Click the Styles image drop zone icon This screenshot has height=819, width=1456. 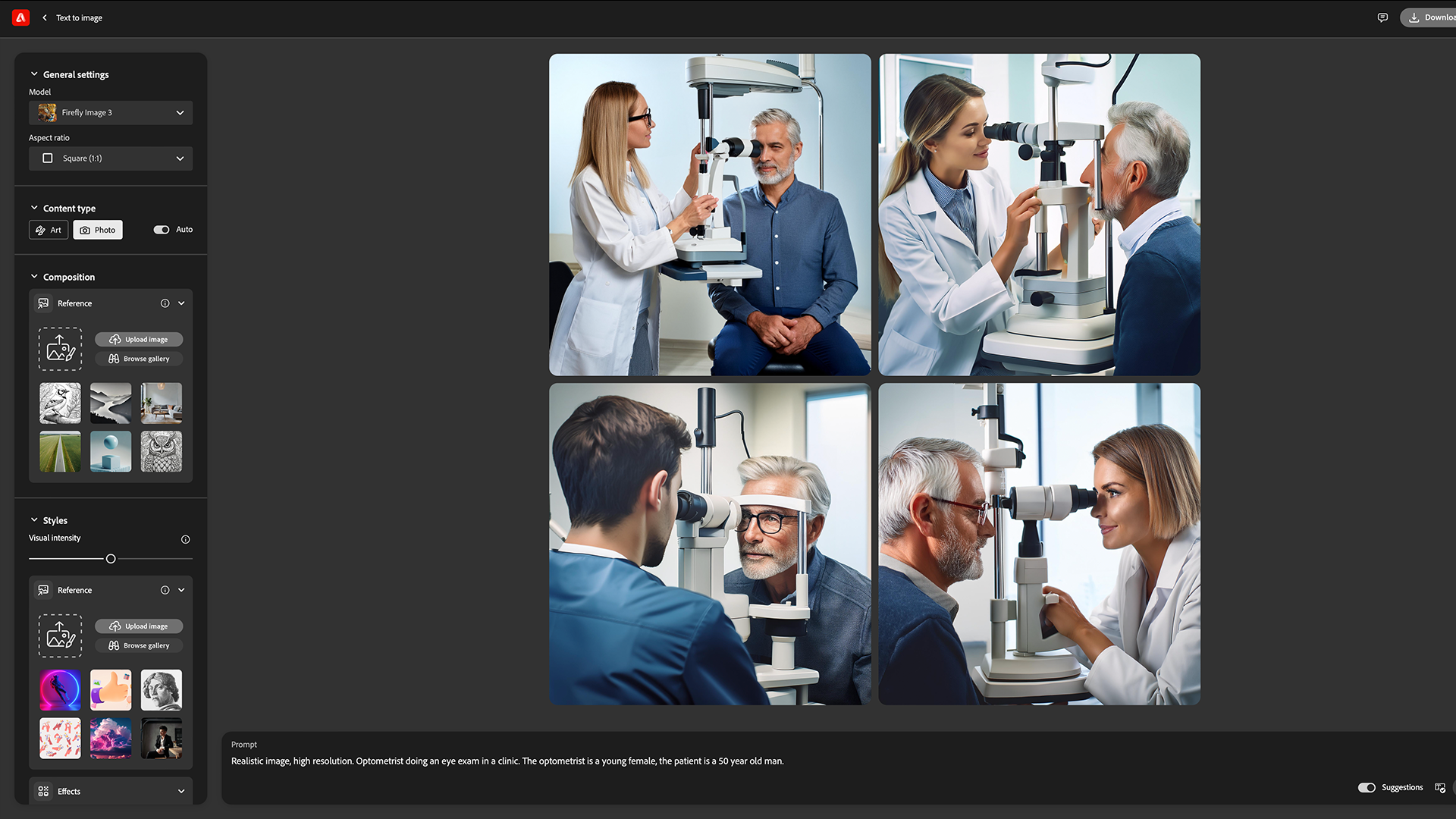point(60,635)
